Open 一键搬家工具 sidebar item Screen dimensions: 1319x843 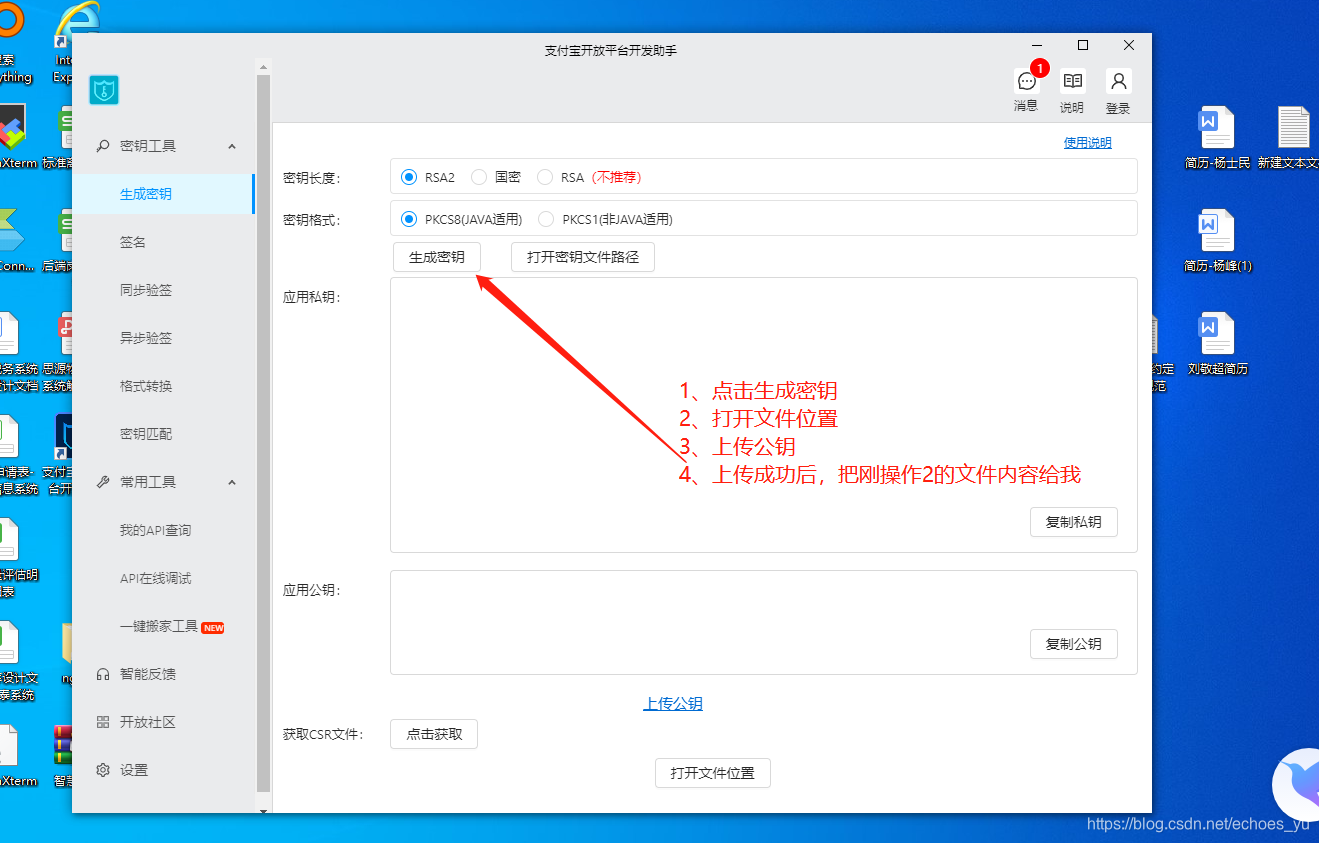pos(163,626)
